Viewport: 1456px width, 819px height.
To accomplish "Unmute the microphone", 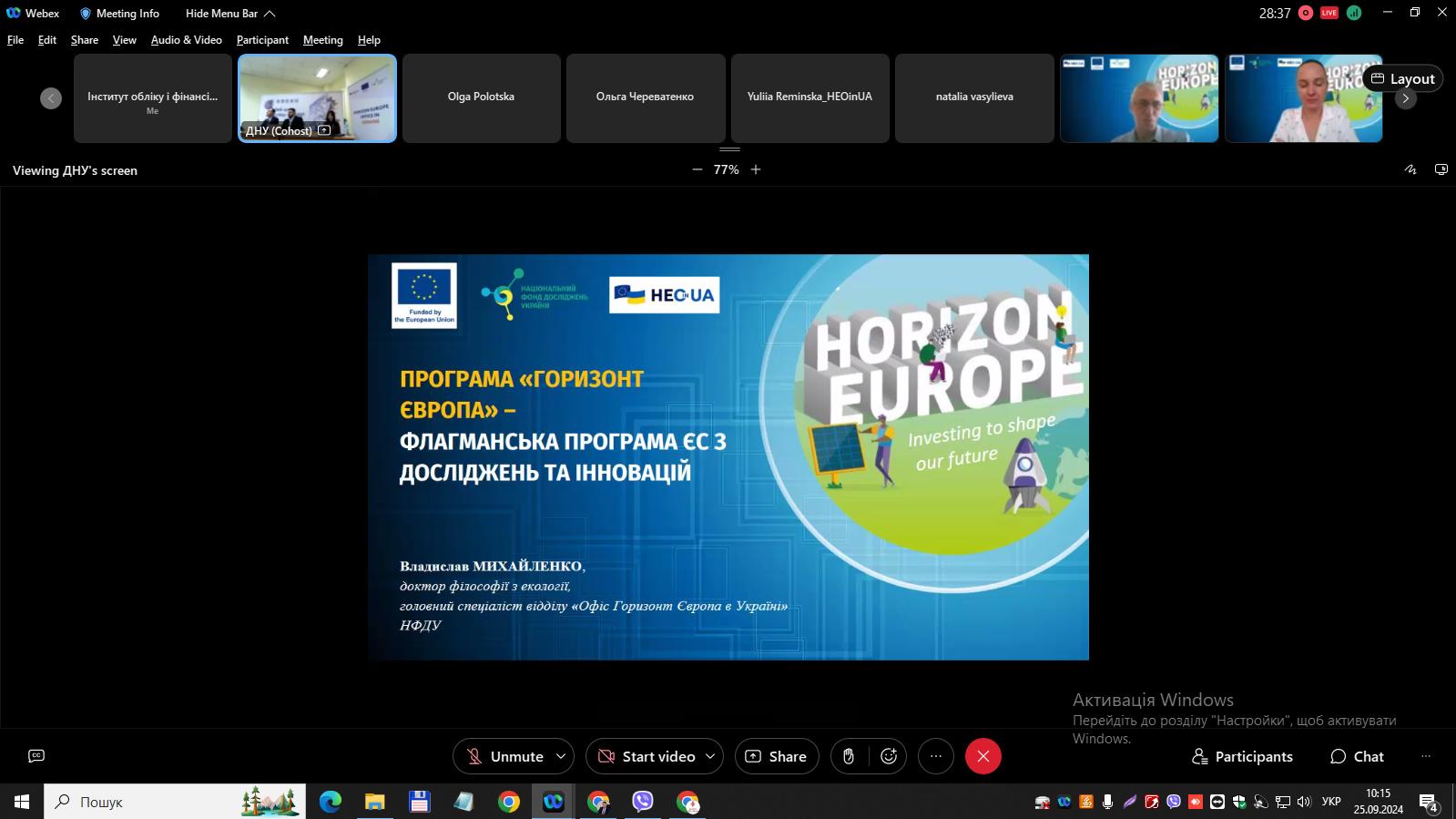I will click(504, 756).
